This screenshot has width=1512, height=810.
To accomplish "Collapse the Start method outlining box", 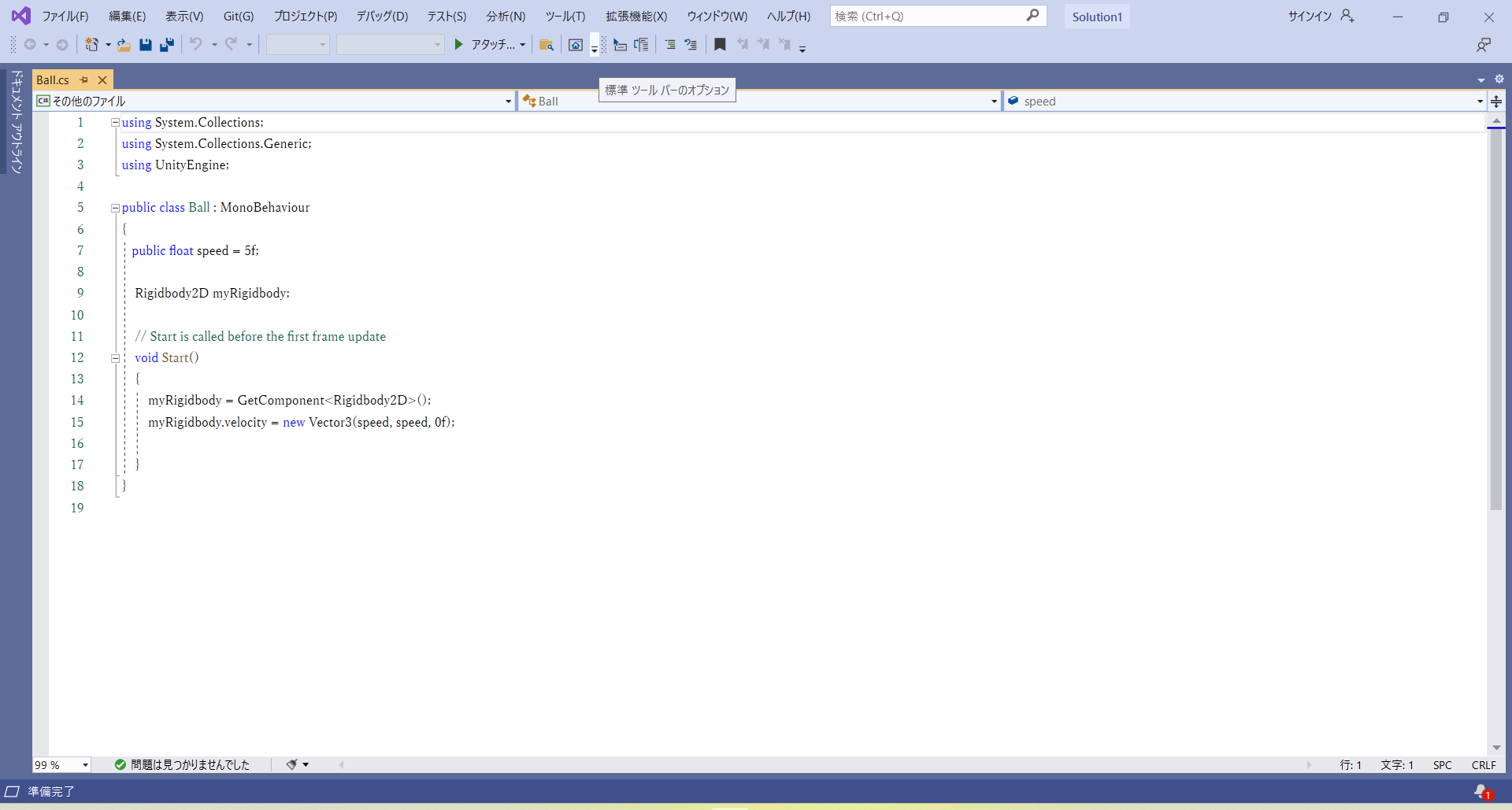I will pyautogui.click(x=115, y=358).
